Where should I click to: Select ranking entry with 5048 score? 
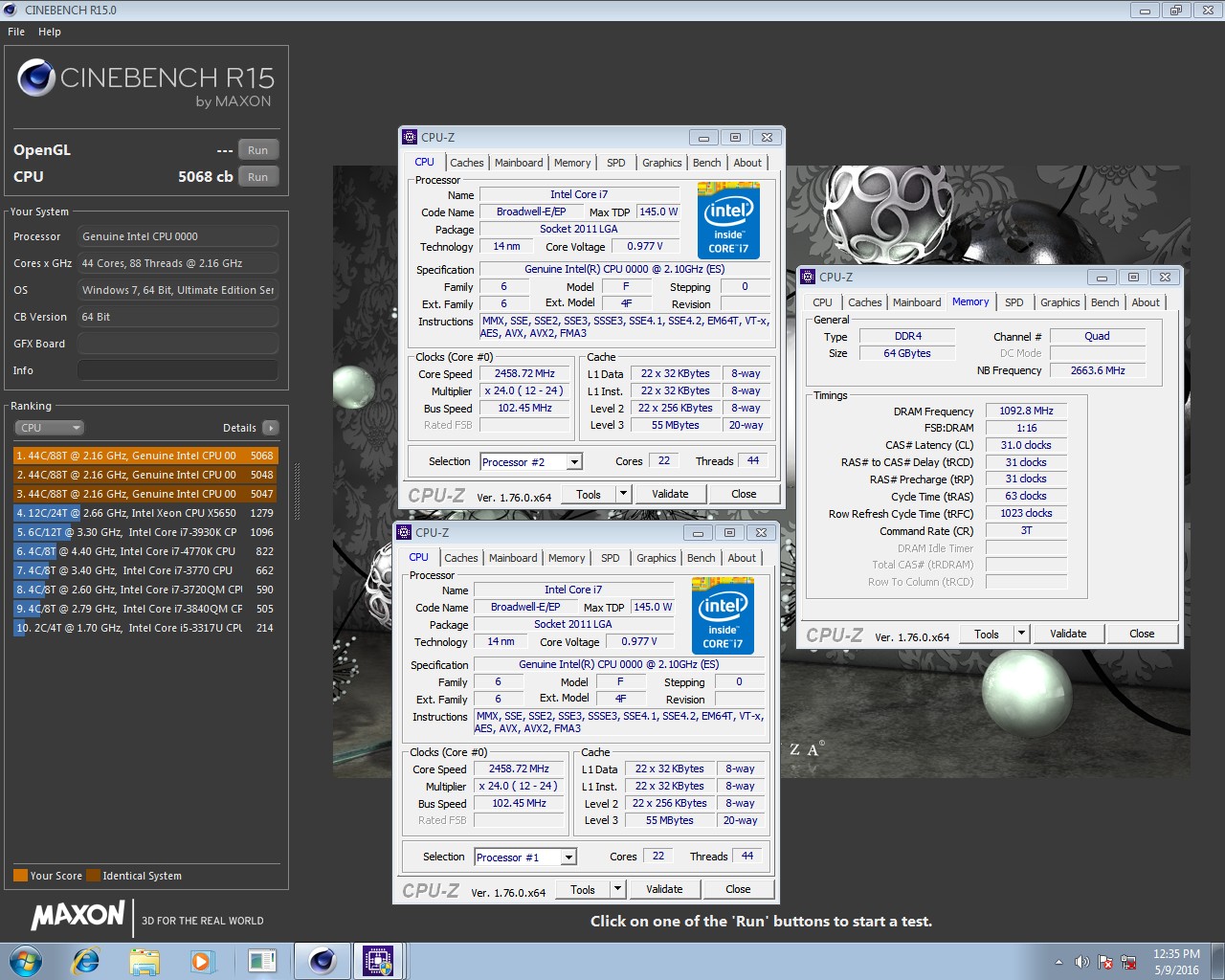(145, 475)
